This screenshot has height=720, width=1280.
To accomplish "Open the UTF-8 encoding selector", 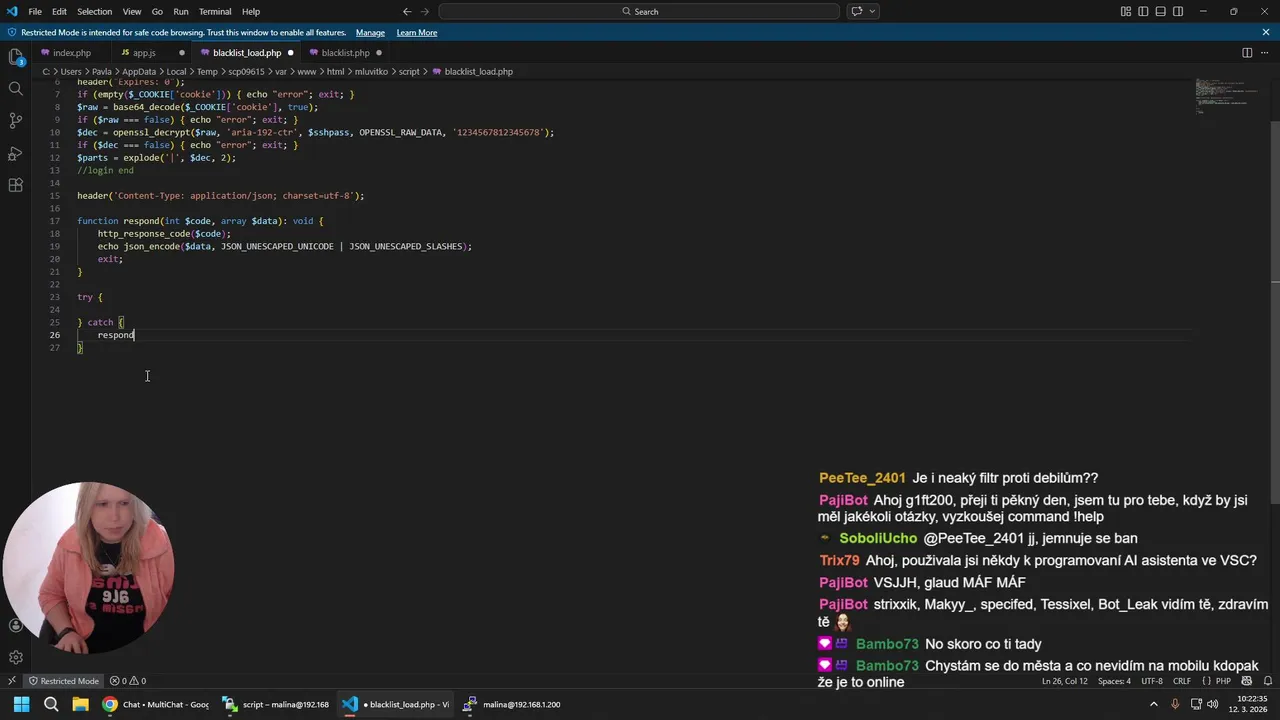I will coord(1152,681).
